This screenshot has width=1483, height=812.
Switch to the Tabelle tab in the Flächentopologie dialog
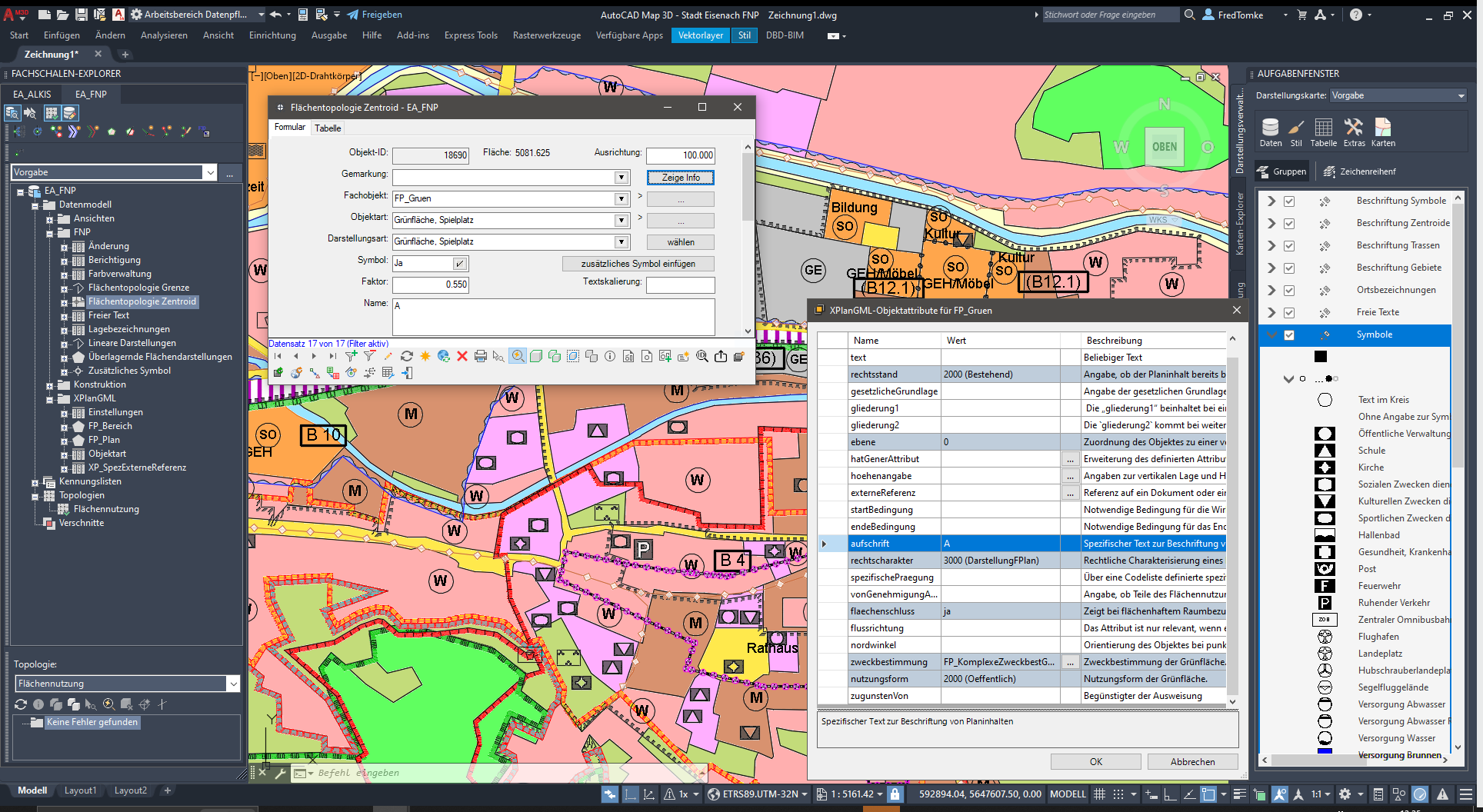[x=328, y=128]
